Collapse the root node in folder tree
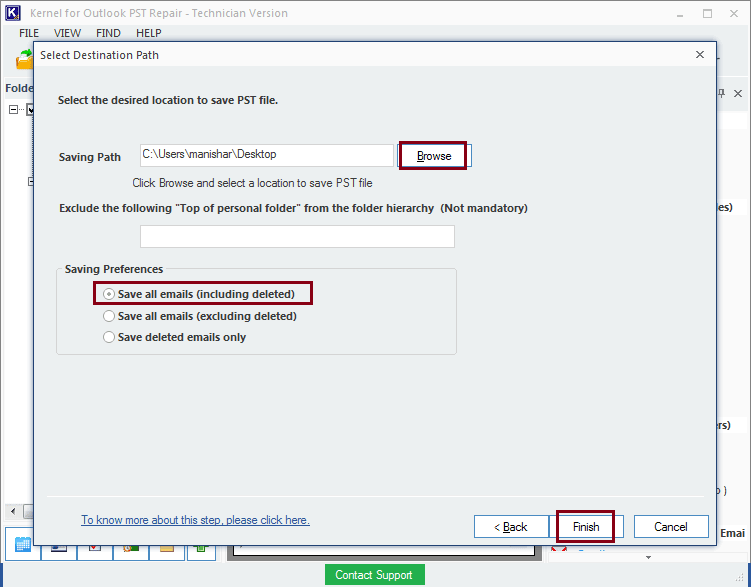This screenshot has width=751, height=587. [13, 110]
